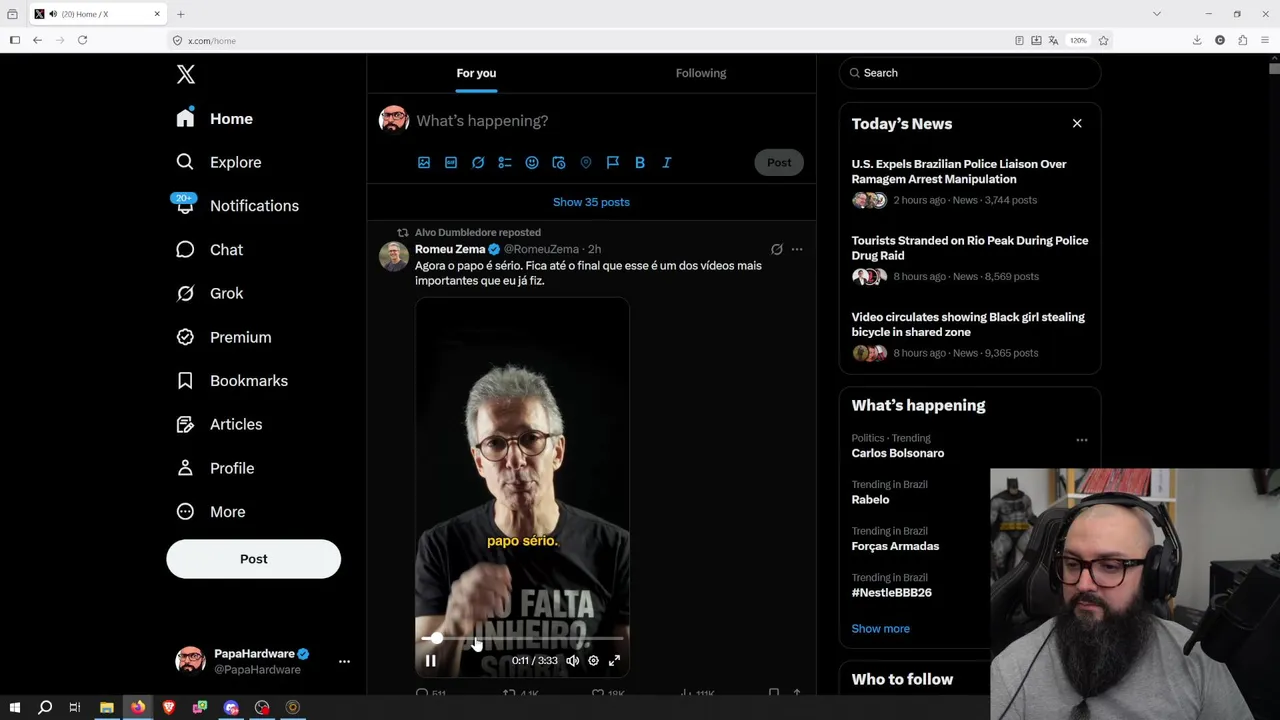
Task: Click the x.com/home address bar
Action: 590,41
